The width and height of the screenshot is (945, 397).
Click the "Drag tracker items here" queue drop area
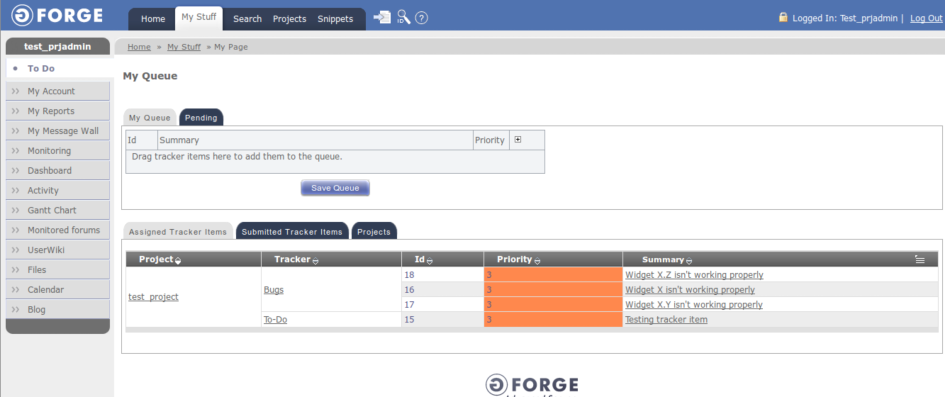click(x=335, y=161)
